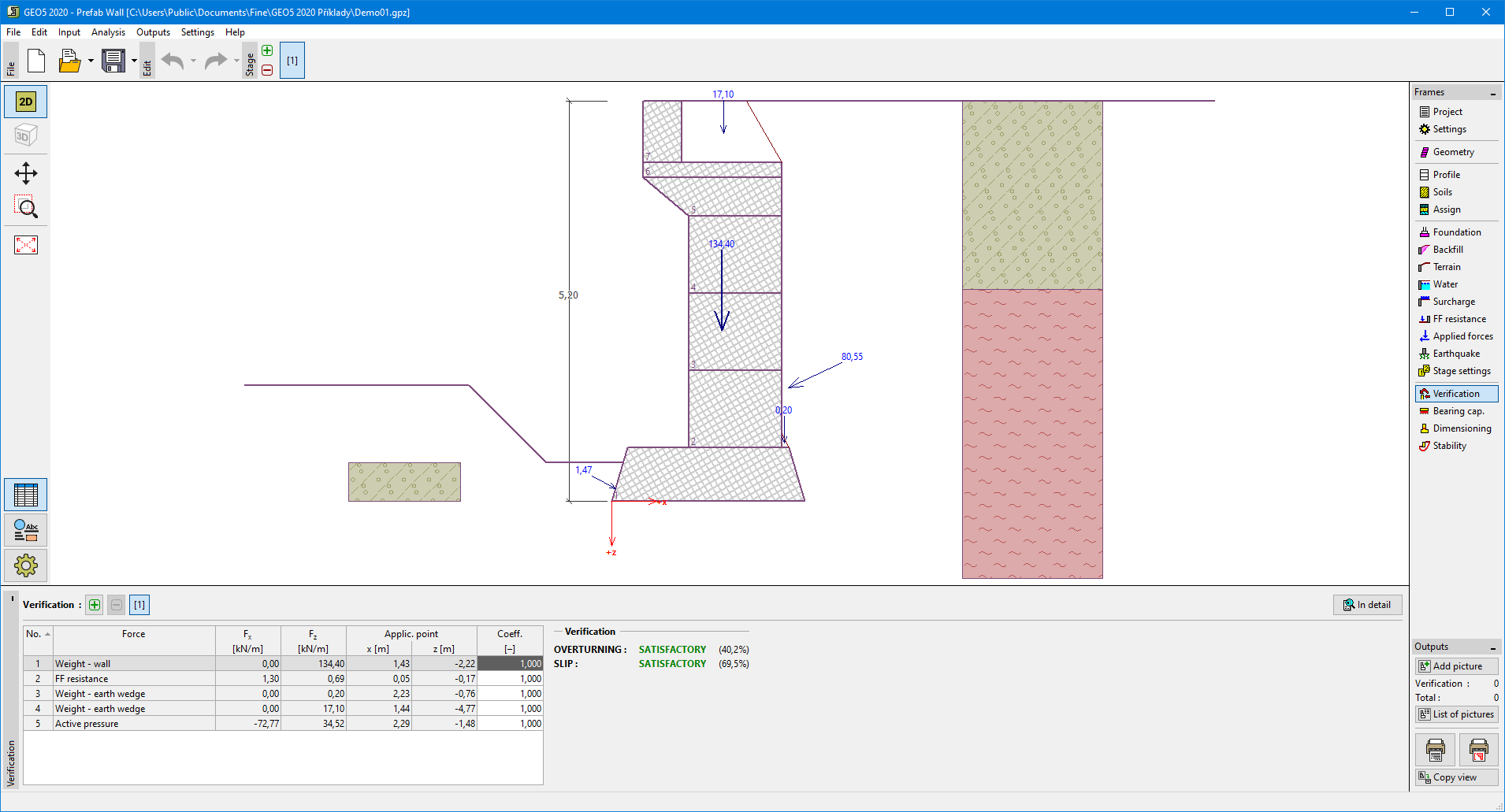
Task: Click the fit-to-window zoom extents icon
Action: coord(26,245)
